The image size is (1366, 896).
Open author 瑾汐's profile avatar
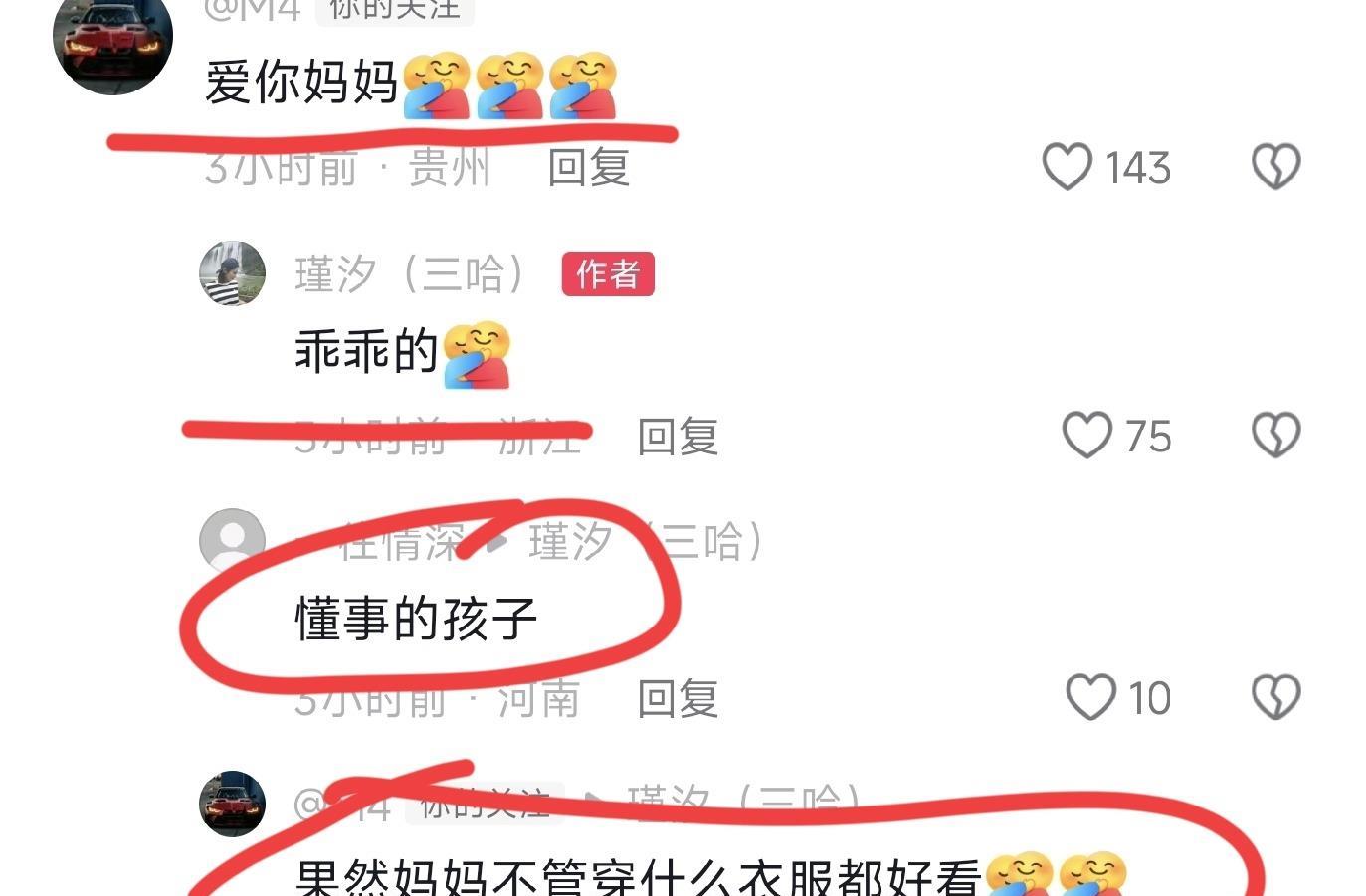coord(232,272)
